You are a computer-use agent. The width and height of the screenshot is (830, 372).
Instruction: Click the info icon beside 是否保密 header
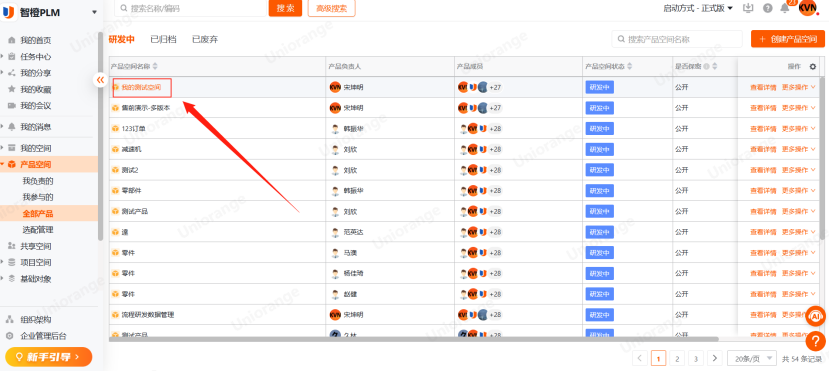click(x=707, y=67)
